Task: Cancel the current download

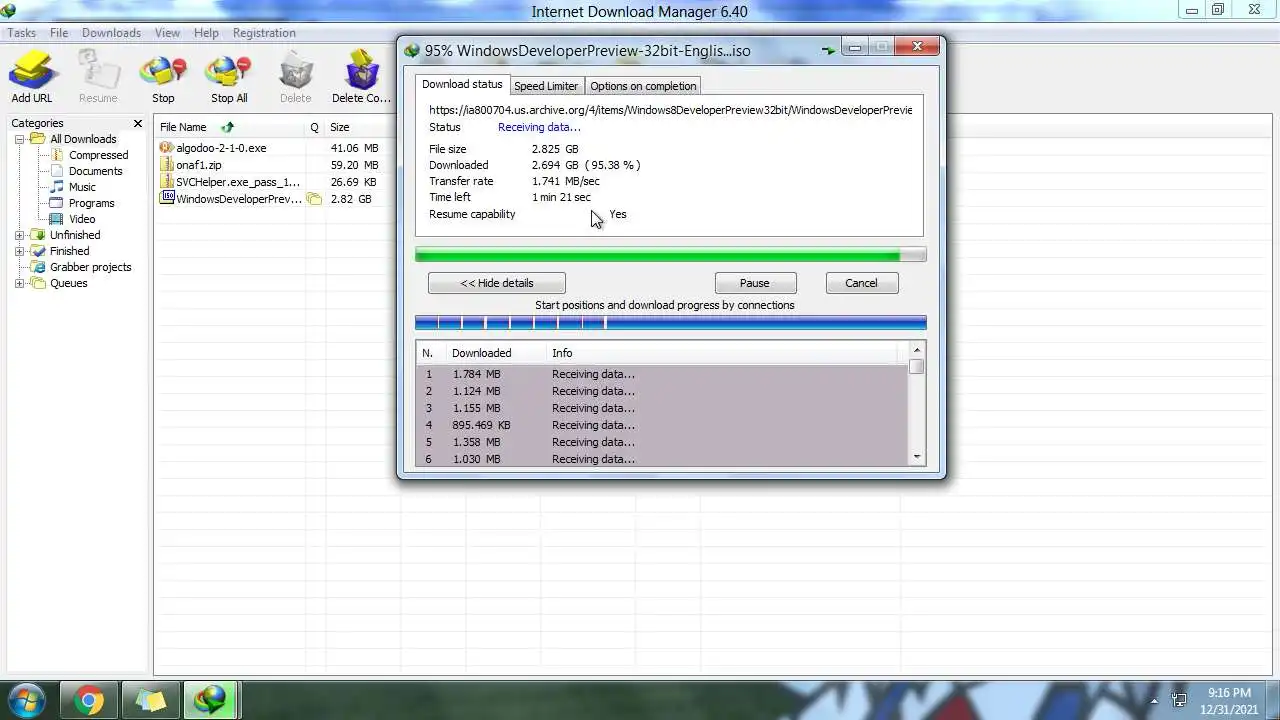Action: click(x=861, y=283)
